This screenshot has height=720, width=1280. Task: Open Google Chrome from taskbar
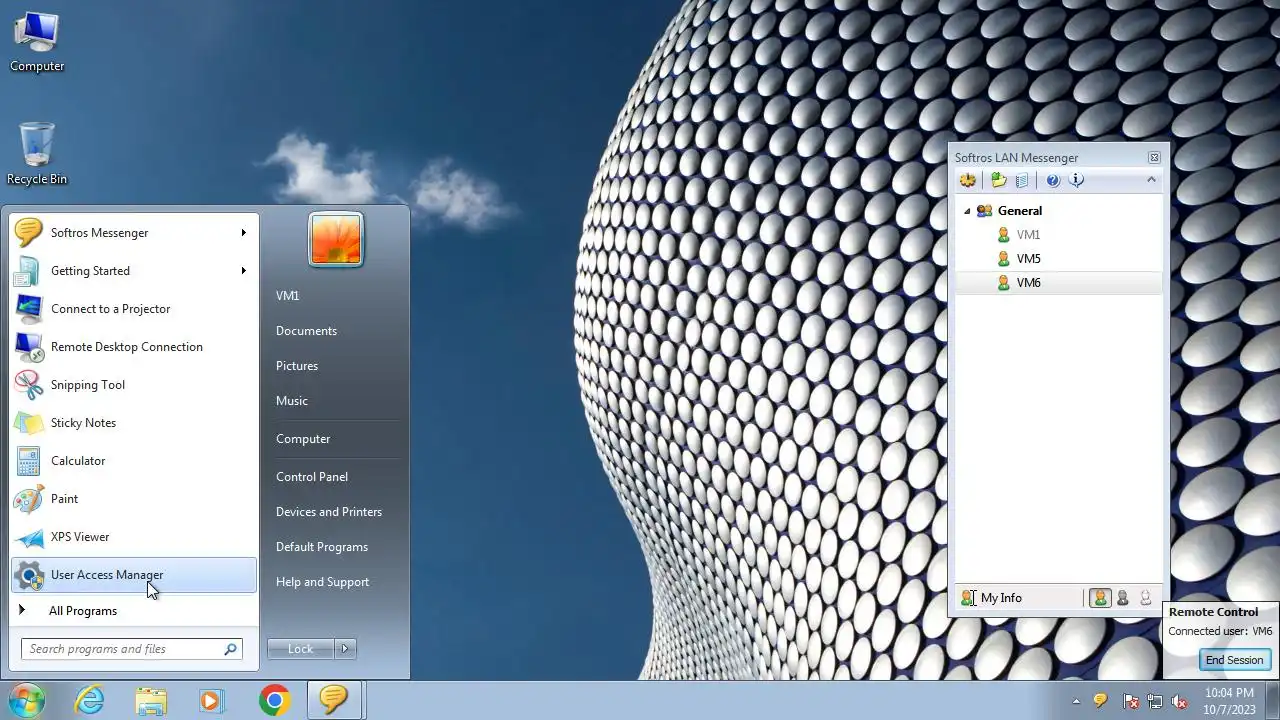(274, 700)
